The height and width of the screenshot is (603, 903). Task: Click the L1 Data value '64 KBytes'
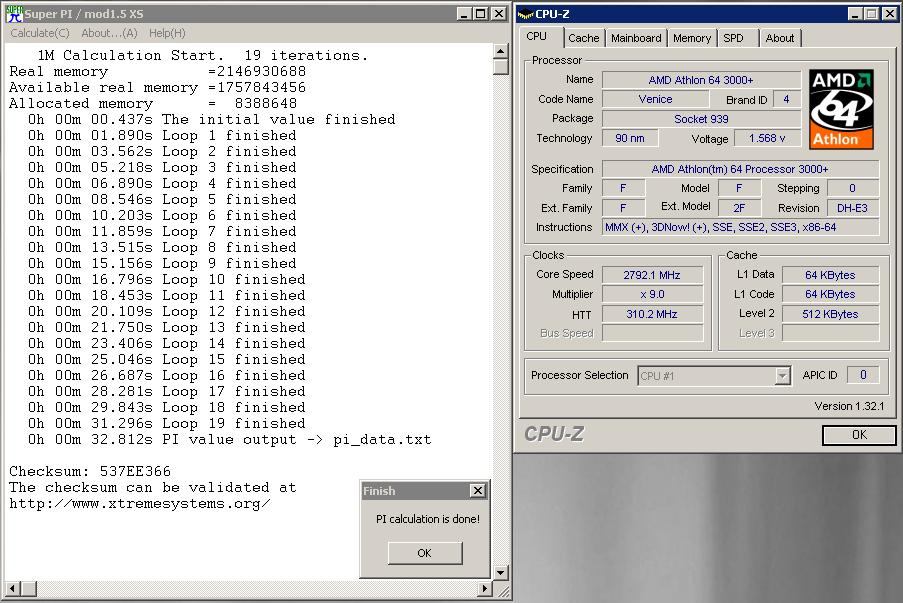(830, 275)
